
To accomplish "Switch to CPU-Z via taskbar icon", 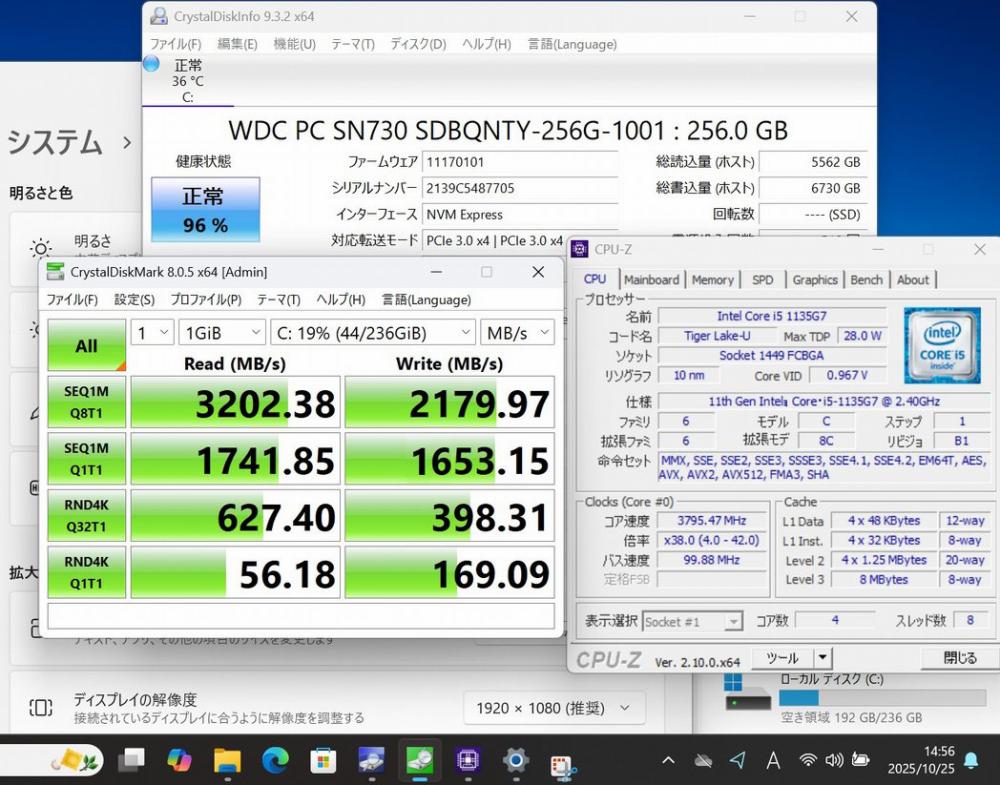I will tap(467, 760).
